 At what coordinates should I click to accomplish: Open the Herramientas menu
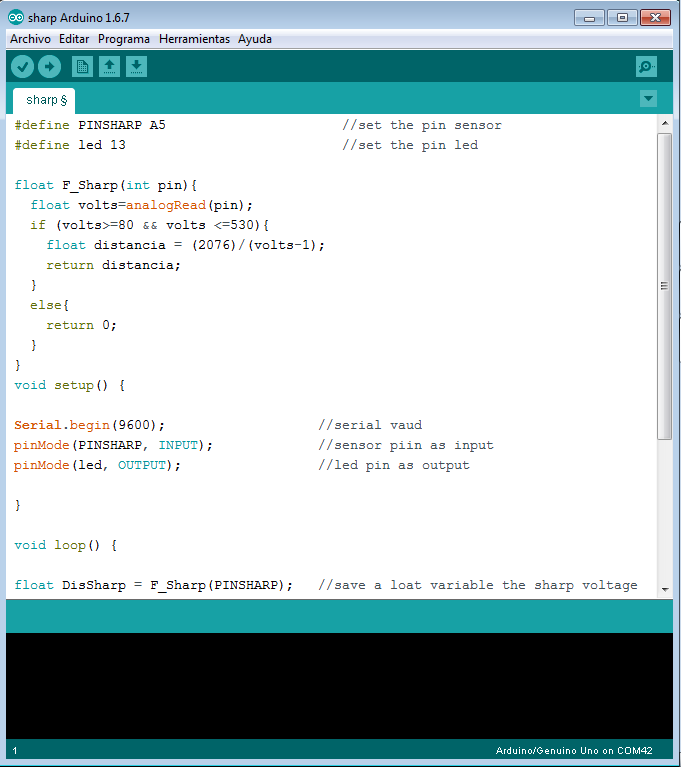(x=194, y=39)
